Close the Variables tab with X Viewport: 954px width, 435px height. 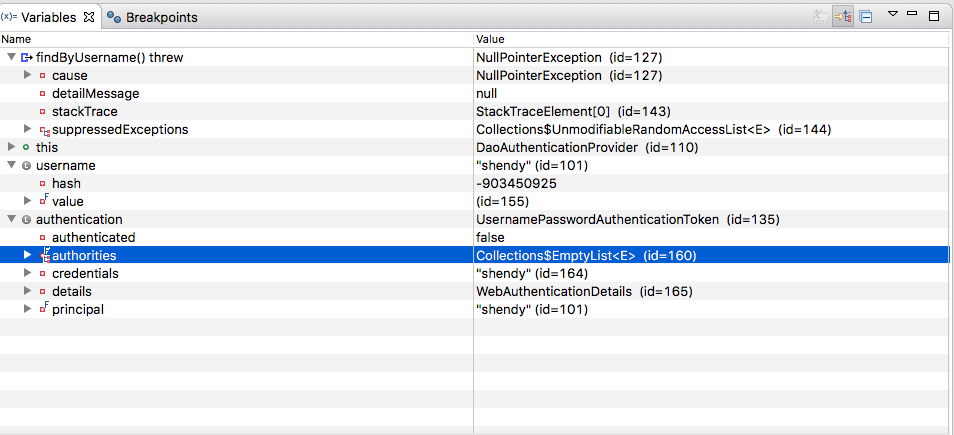[89, 17]
